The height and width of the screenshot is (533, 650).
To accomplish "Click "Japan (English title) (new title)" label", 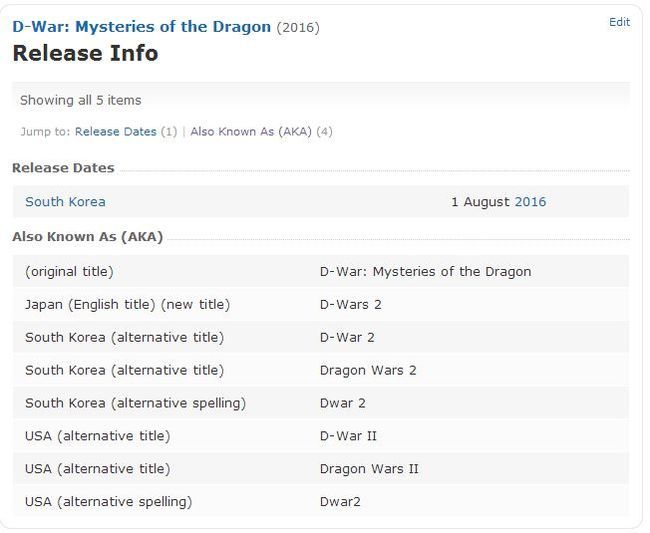I will coord(127,304).
